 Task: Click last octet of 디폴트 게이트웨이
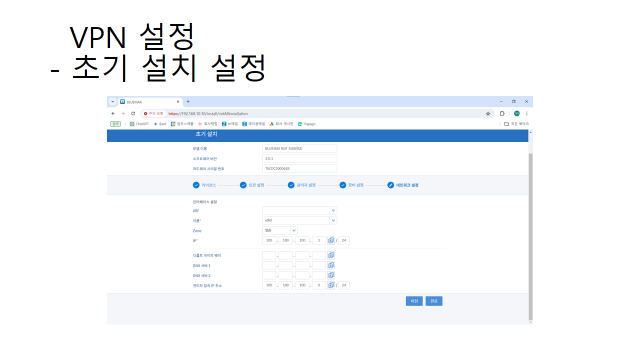tap(319, 256)
